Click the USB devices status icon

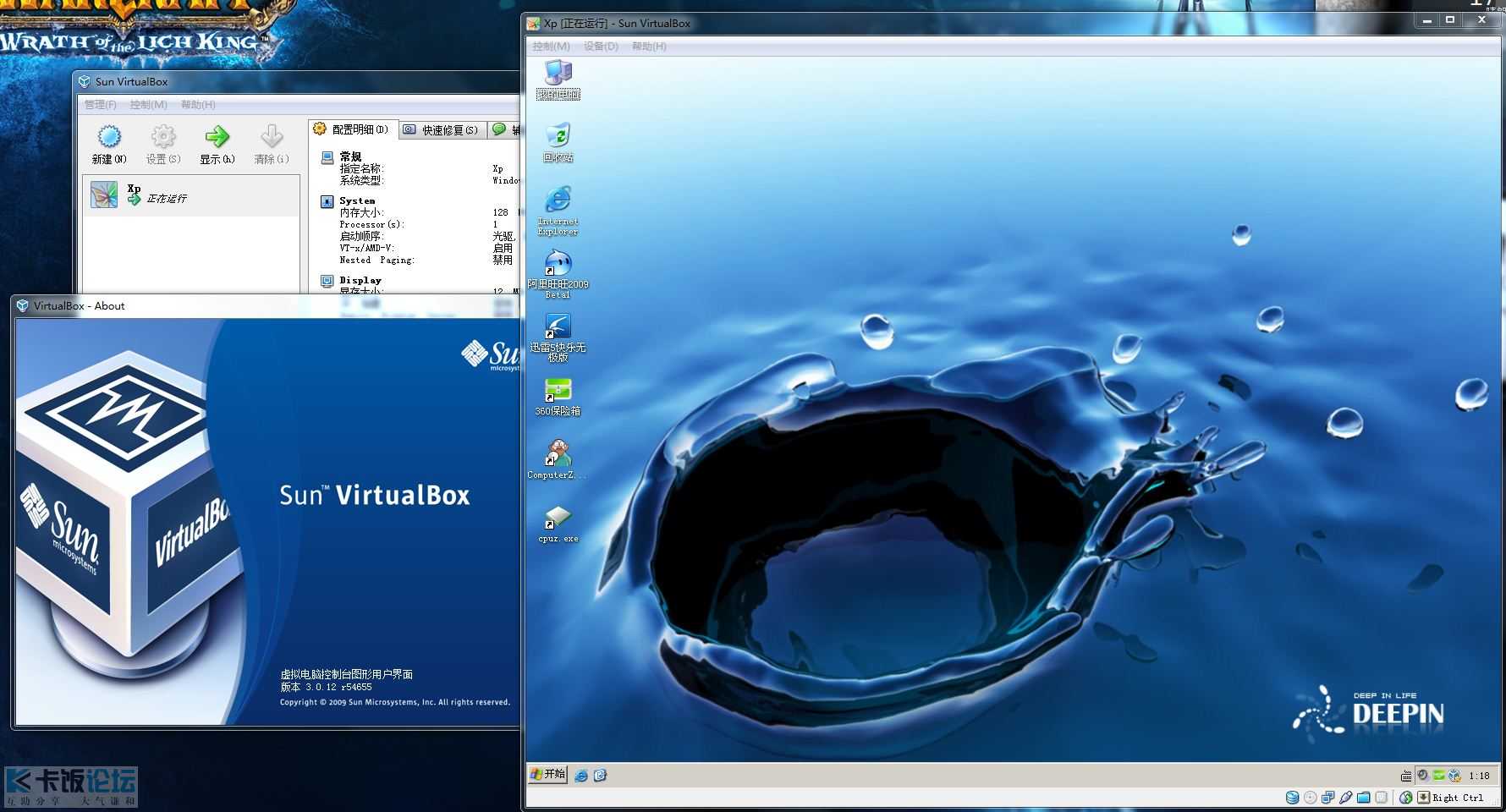[1346, 798]
